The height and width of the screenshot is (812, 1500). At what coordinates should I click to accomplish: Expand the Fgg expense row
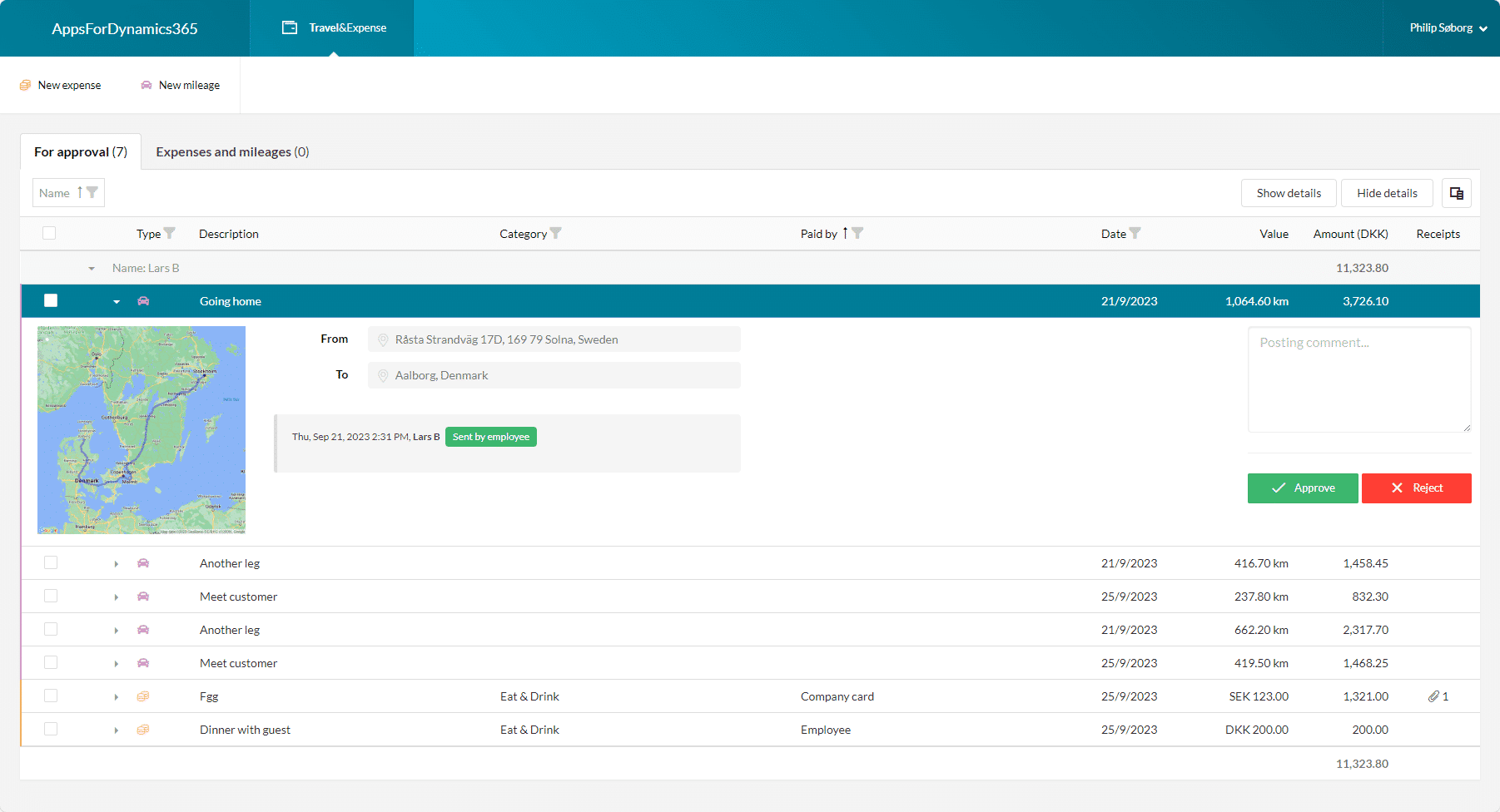pyautogui.click(x=117, y=697)
